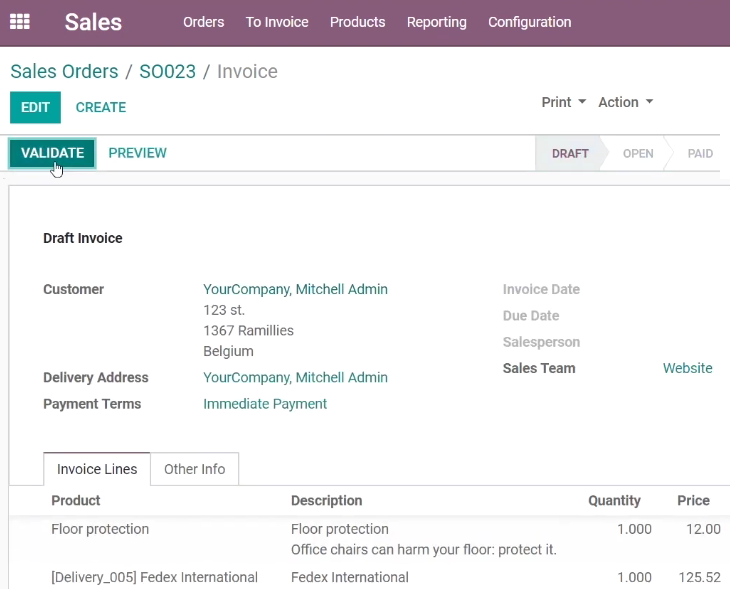Open the Preview invoice button
The width and height of the screenshot is (730, 589).
pyautogui.click(x=137, y=153)
